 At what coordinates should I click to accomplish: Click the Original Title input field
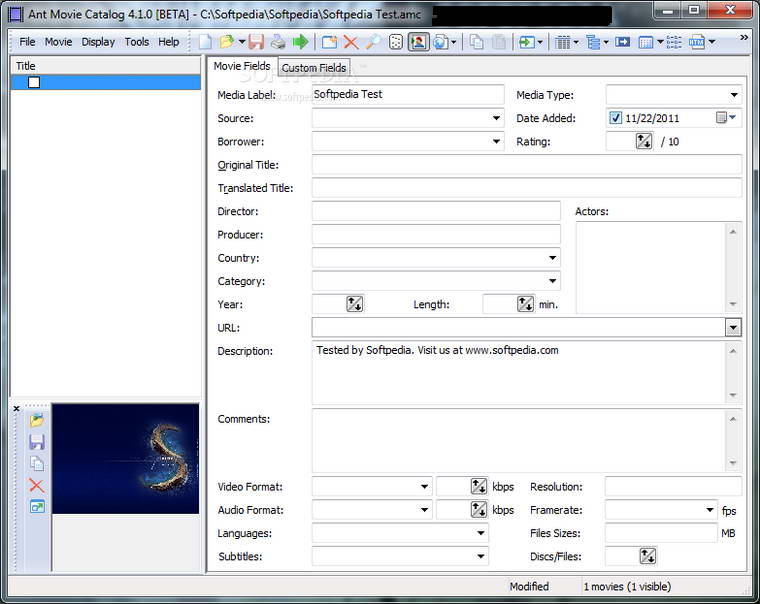[526, 165]
